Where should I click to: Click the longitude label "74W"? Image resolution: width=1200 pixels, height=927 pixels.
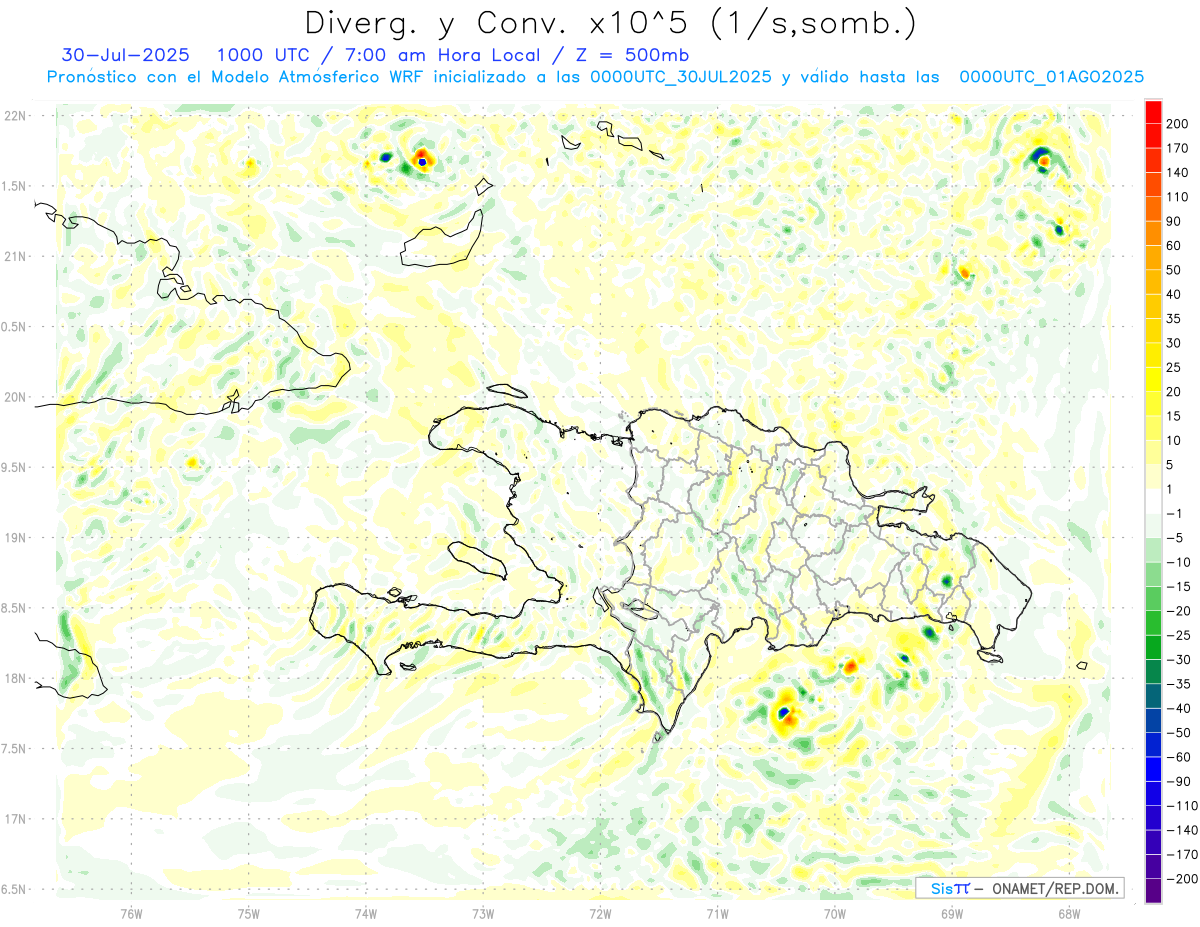366,913
